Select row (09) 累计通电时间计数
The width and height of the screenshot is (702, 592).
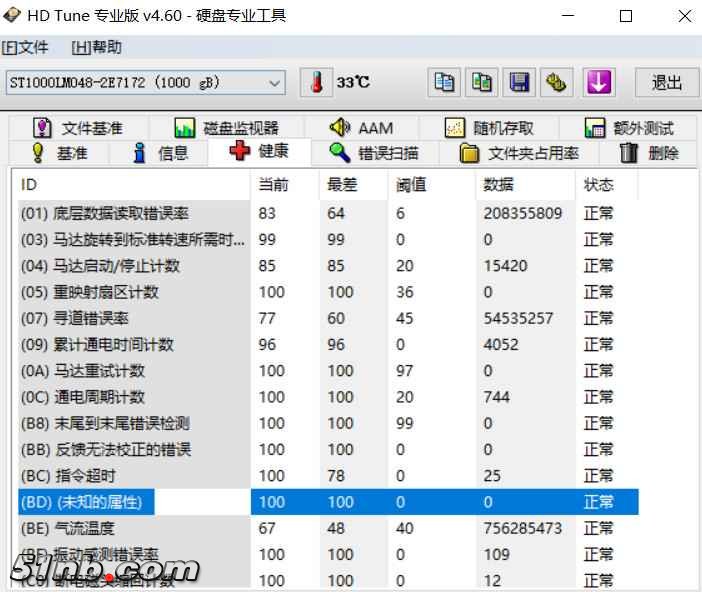pyautogui.click(x=328, y=344)
